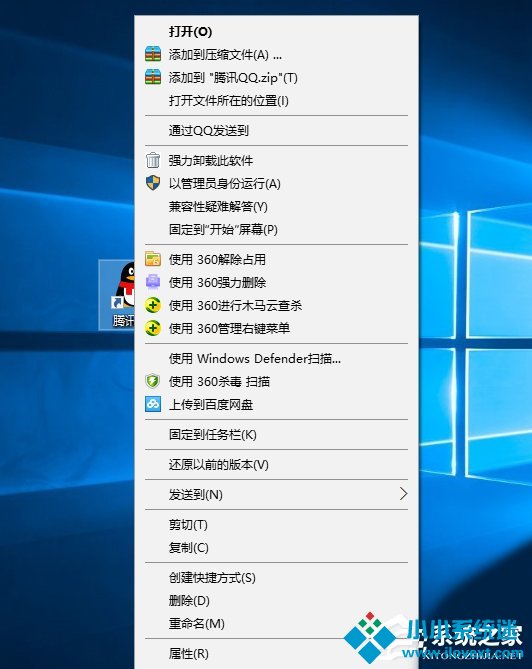
Task: Click the WinRAR icon beside 添加到压缩文件(A)
Action: pos(153,54)
